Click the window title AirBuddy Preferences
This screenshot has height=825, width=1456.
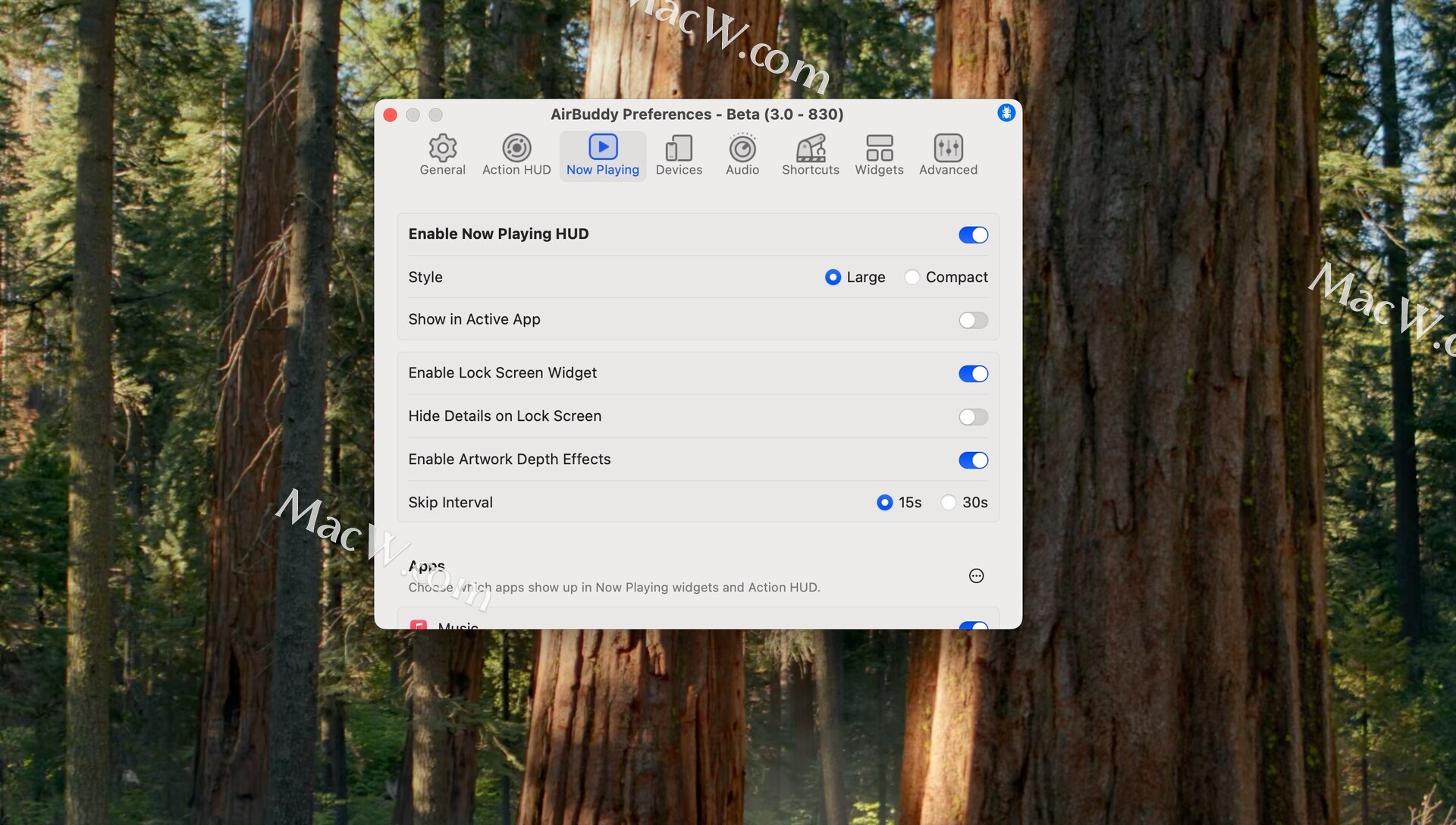tap(697, 114)
